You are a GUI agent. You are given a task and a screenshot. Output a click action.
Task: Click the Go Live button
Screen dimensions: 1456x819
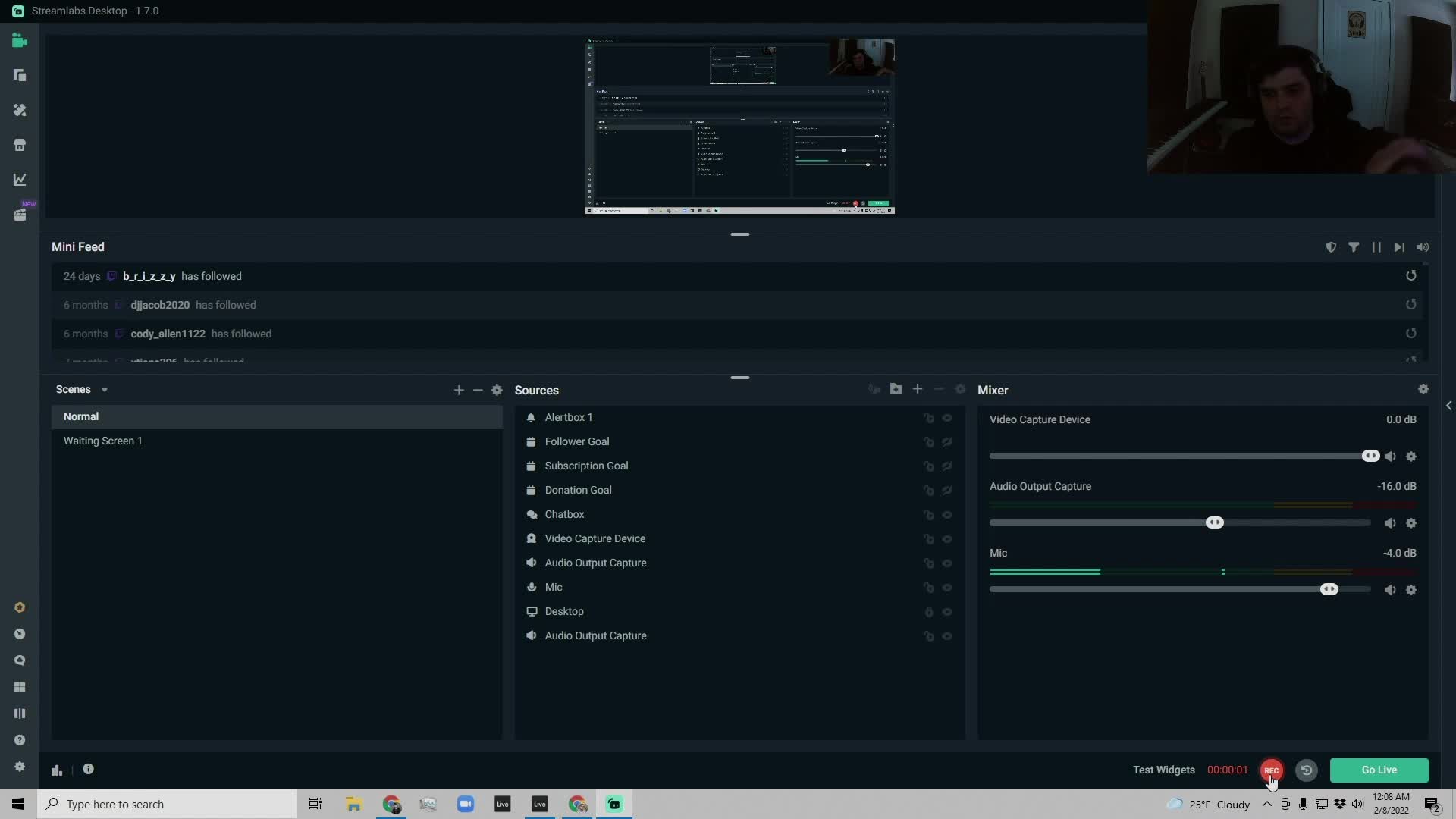(x=1379, y=770)
